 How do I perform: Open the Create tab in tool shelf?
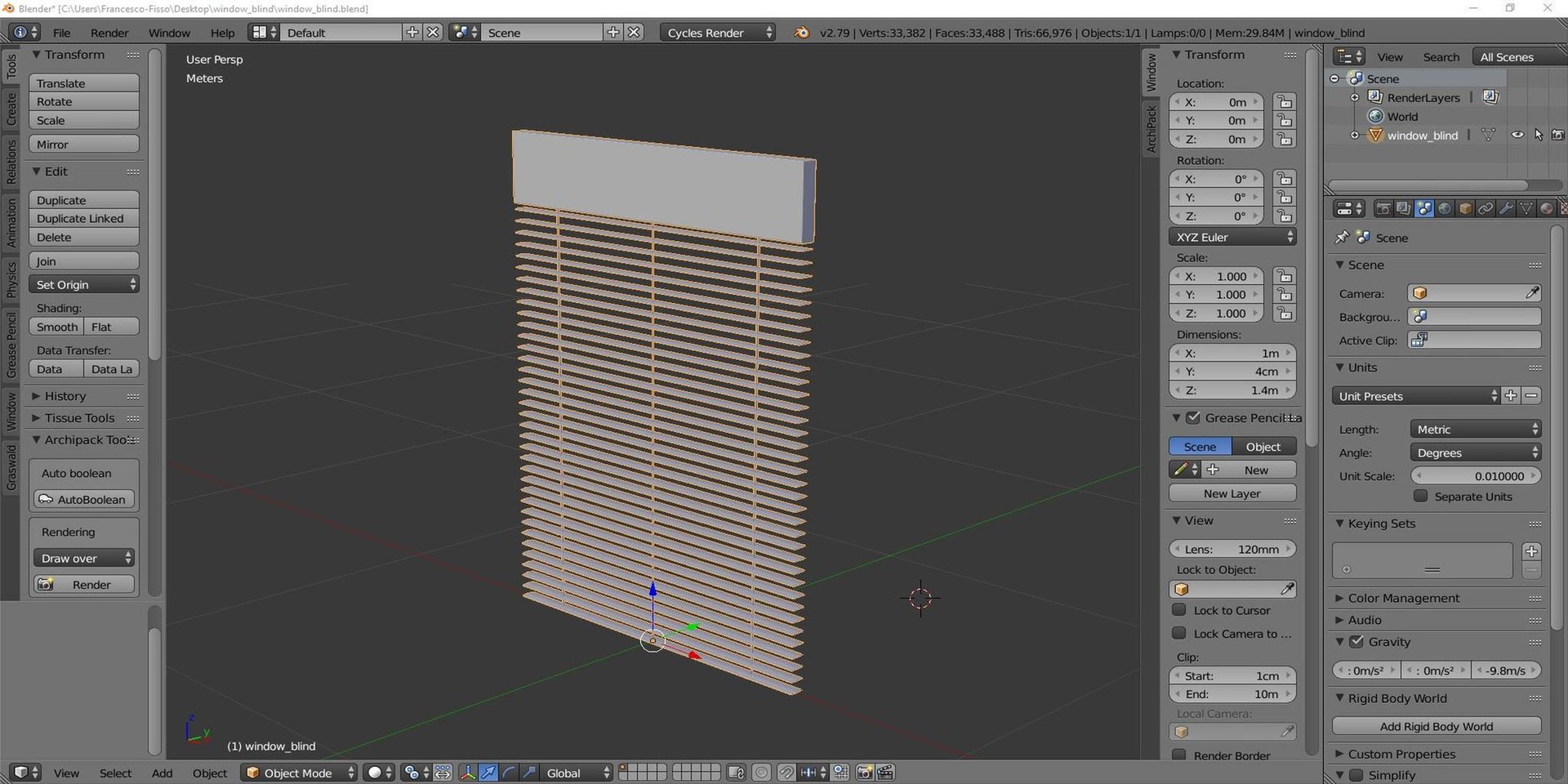(11, 109)
